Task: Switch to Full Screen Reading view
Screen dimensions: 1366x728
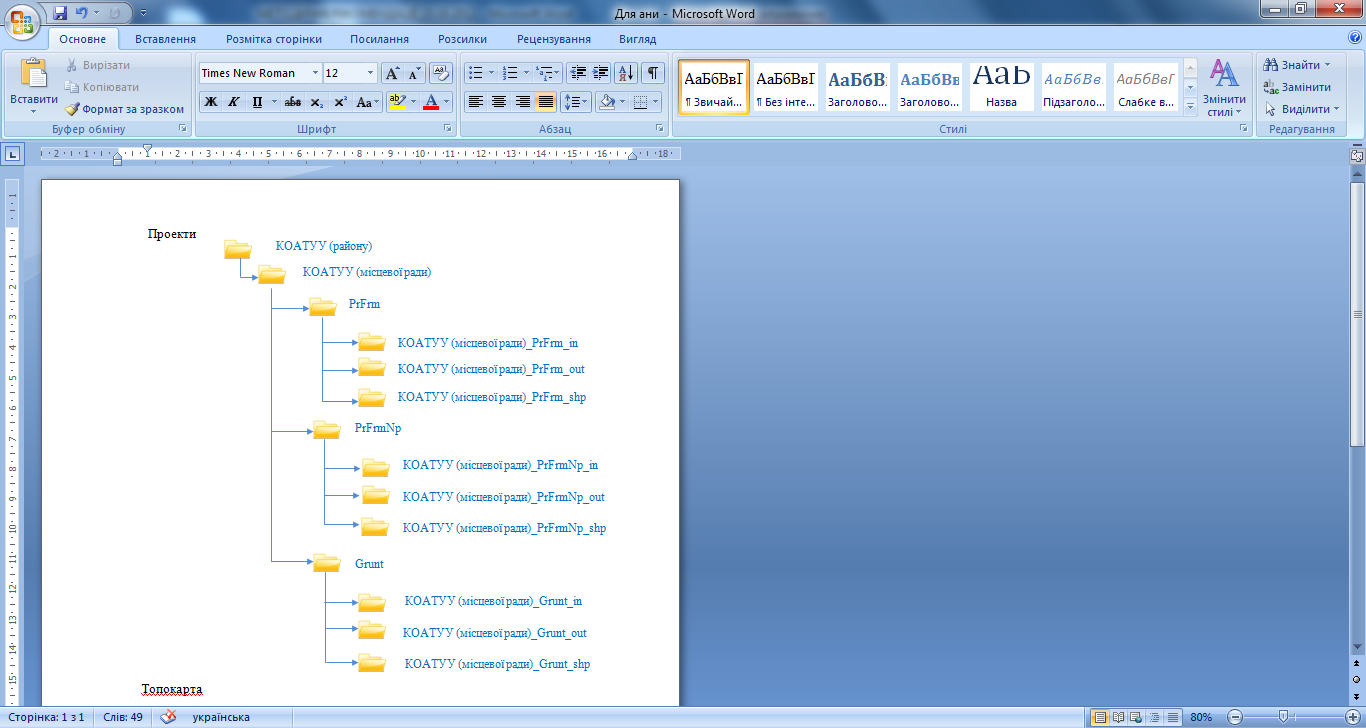Action: pyautogui.click(x=1120, y=717)
